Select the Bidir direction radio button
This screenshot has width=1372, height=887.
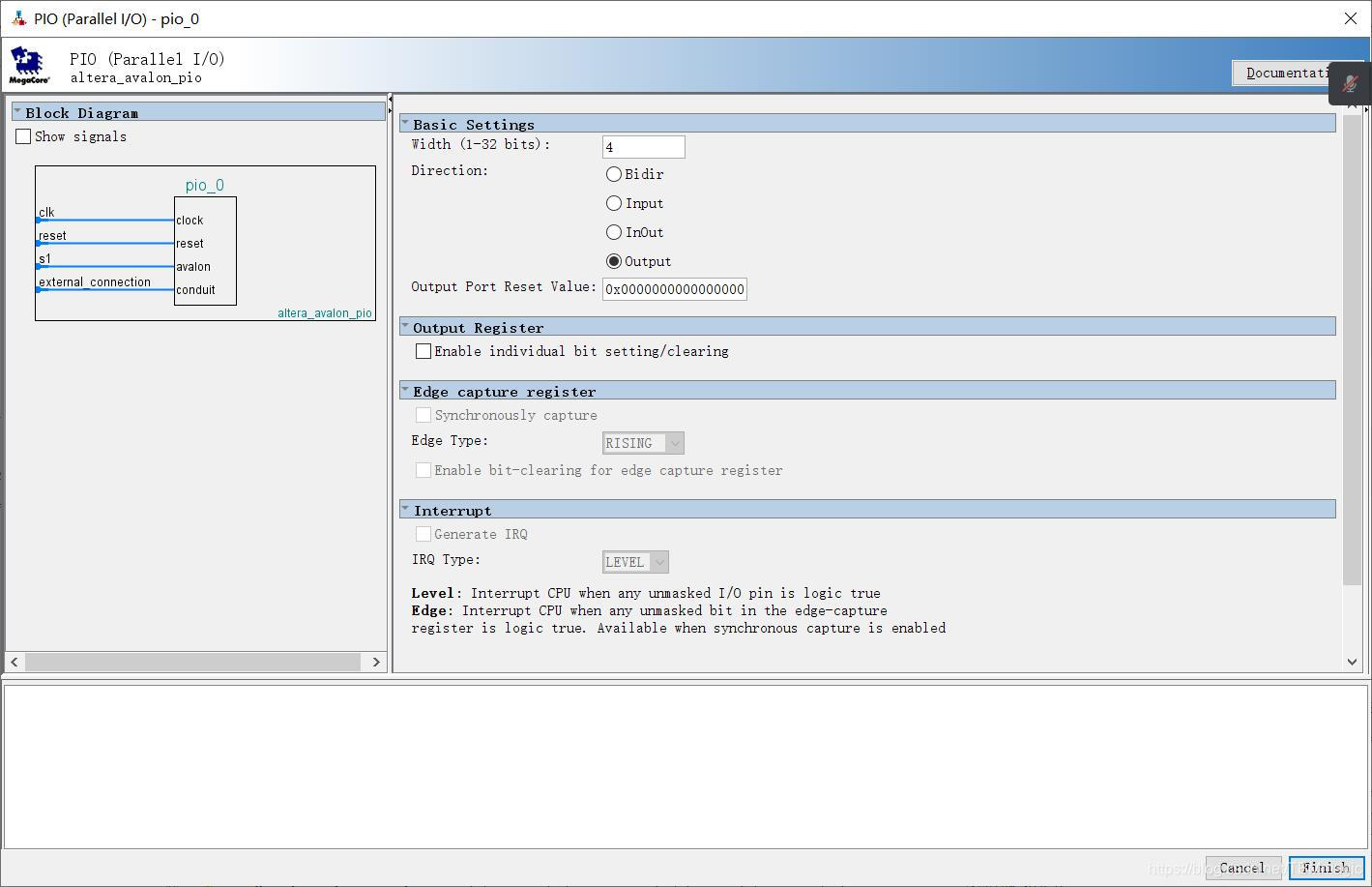(614, 174)
